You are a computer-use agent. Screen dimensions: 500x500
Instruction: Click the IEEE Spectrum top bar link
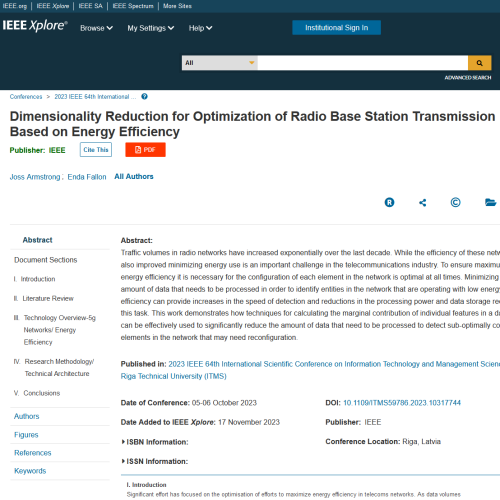[133, 6]
